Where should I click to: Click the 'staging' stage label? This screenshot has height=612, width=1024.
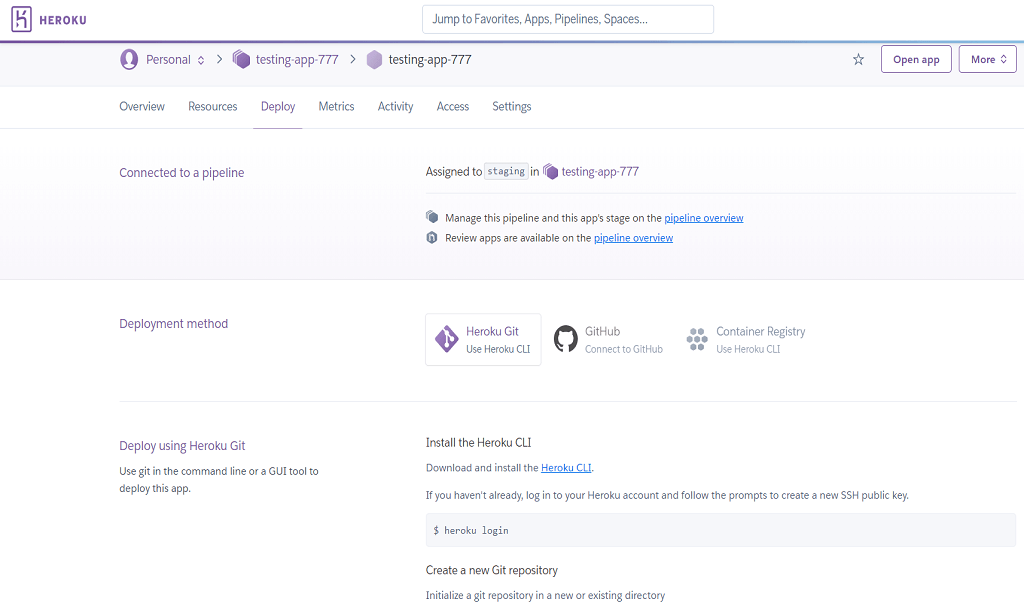pyautogui.click(x=506, y=171)
